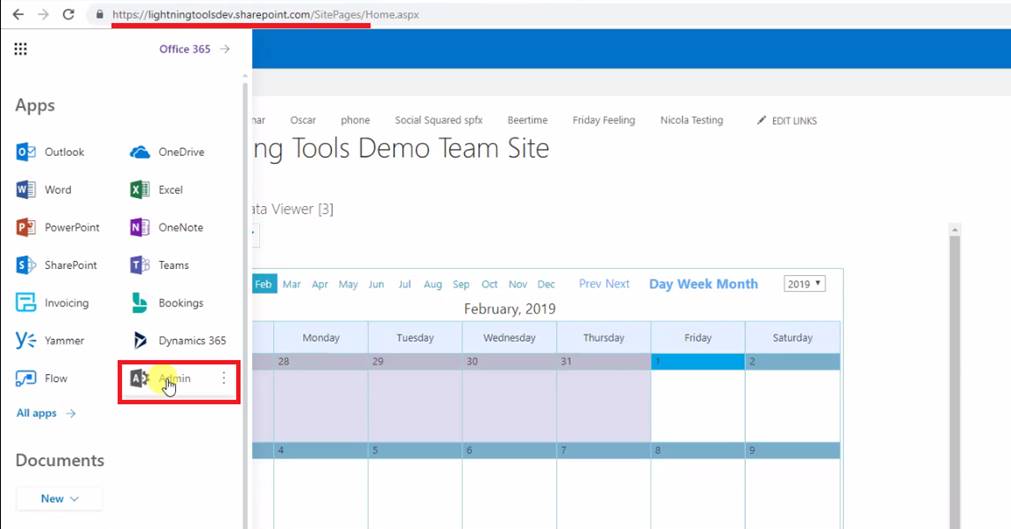This screenshot has width=1011, height=529.
Task: Open the Teams app icon
Action: 139,265
